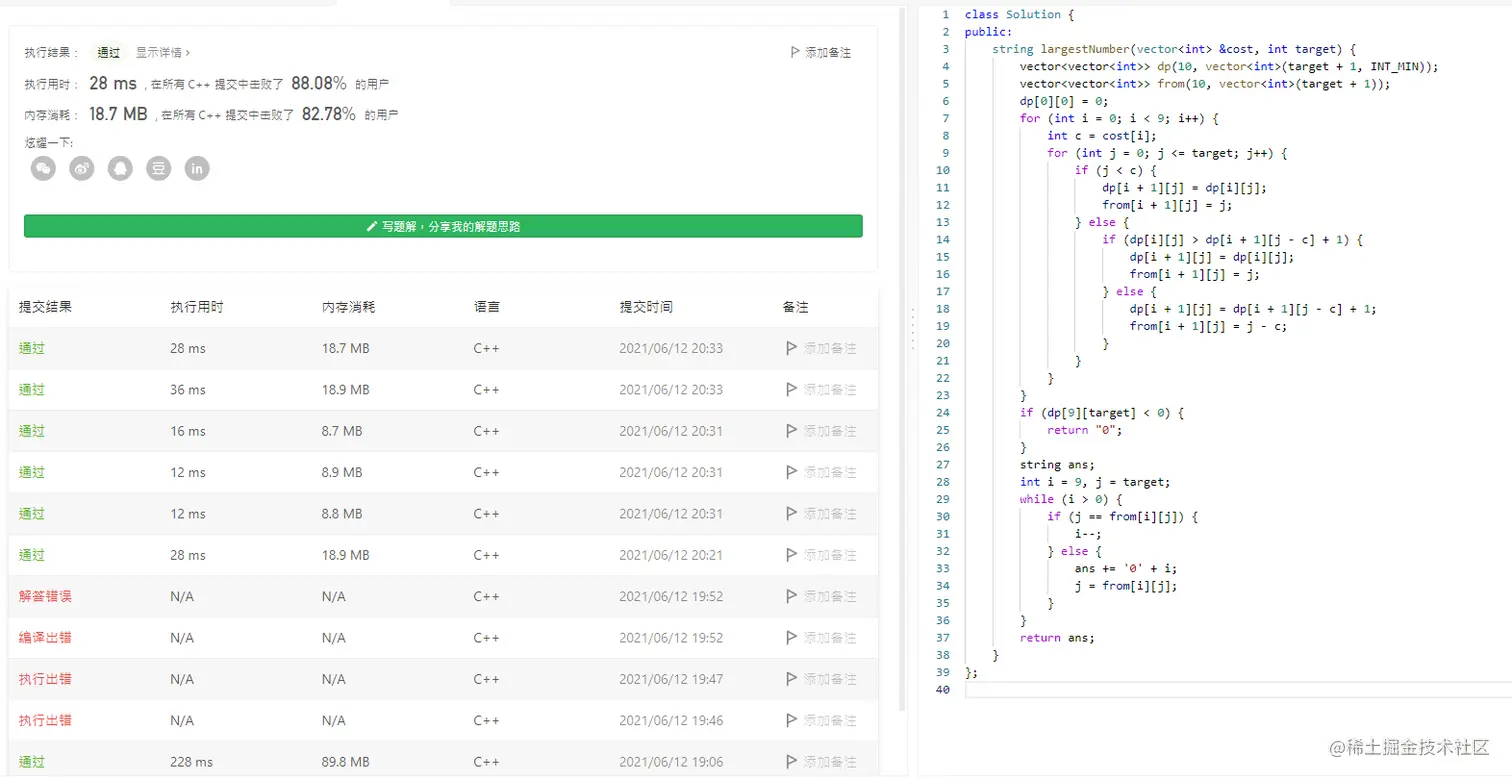Image resolution: width=1512 pixels, height=780 pixels.
Task: Open 通过 submission from 20:33 with 28 ms
Action: coord(32,348)
